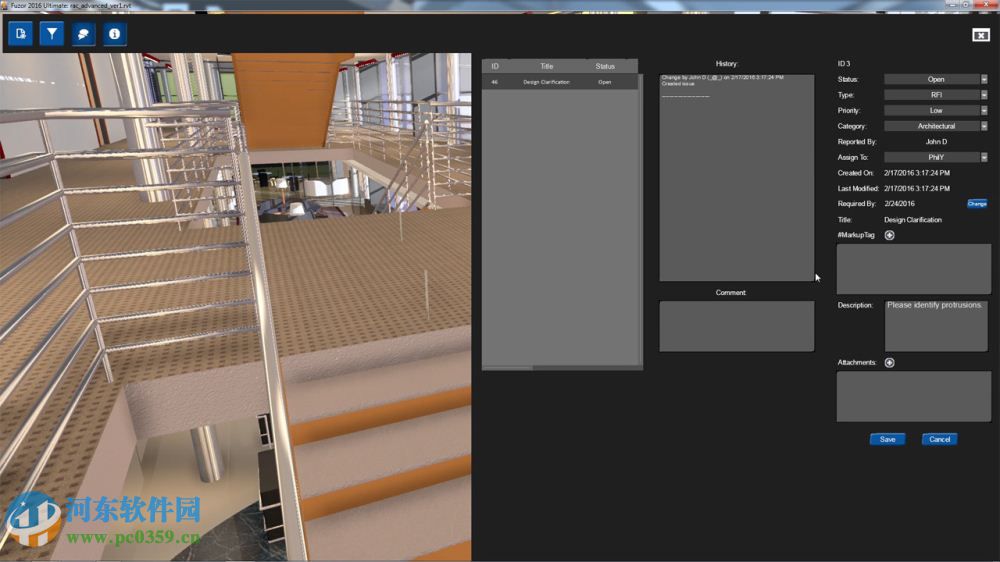Click the new issue document icon

(20, 34)
